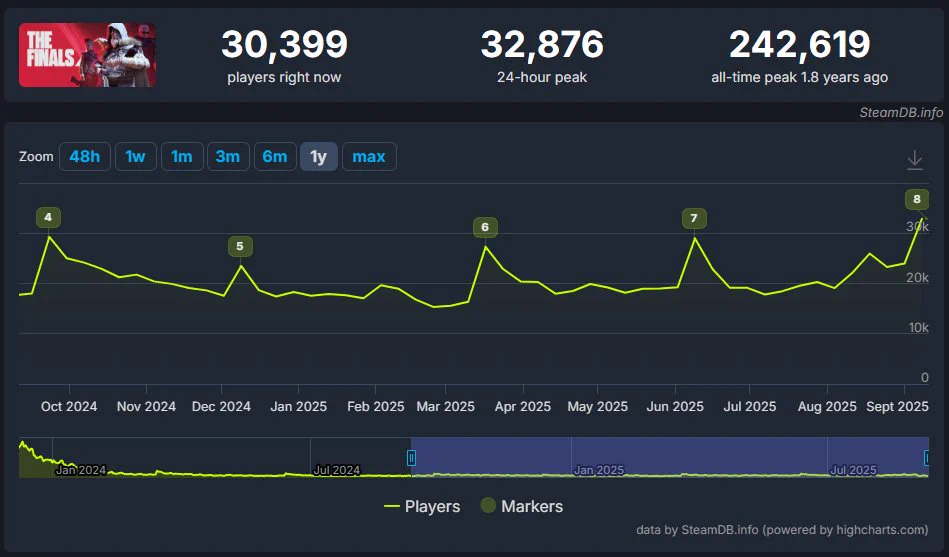The image size is (949, 557).
Task: Set zoom range to max
Action: [369, 157]
